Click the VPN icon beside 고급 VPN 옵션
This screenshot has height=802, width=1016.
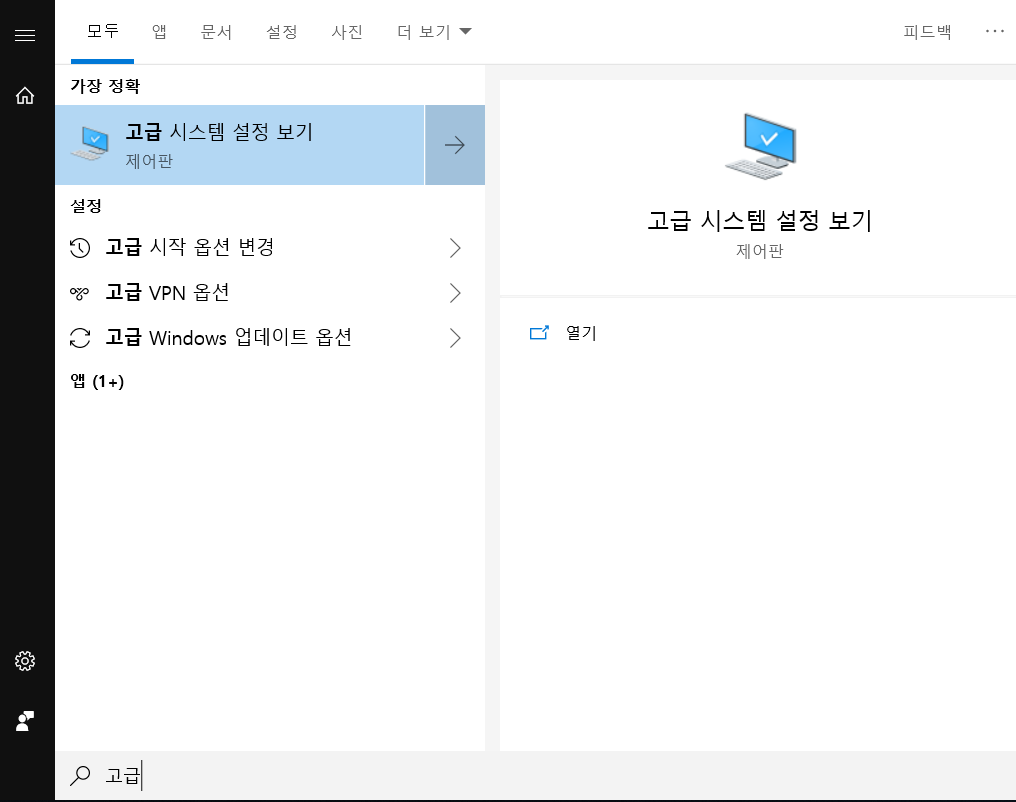coord(79,293)
